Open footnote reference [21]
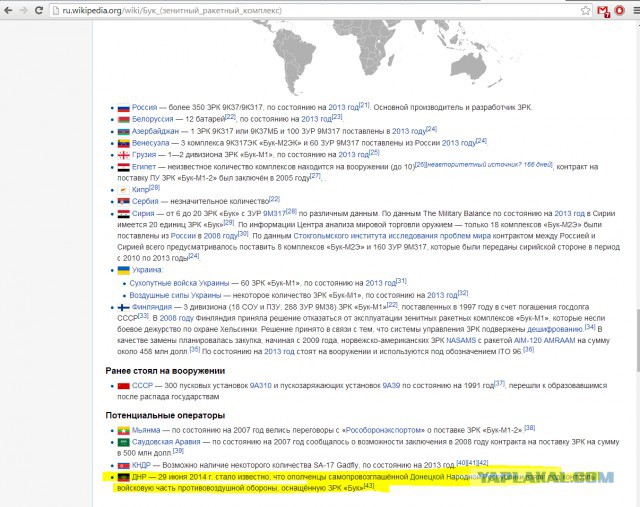Viewport: 640px width, 507px height. click(x=364, y=105)
